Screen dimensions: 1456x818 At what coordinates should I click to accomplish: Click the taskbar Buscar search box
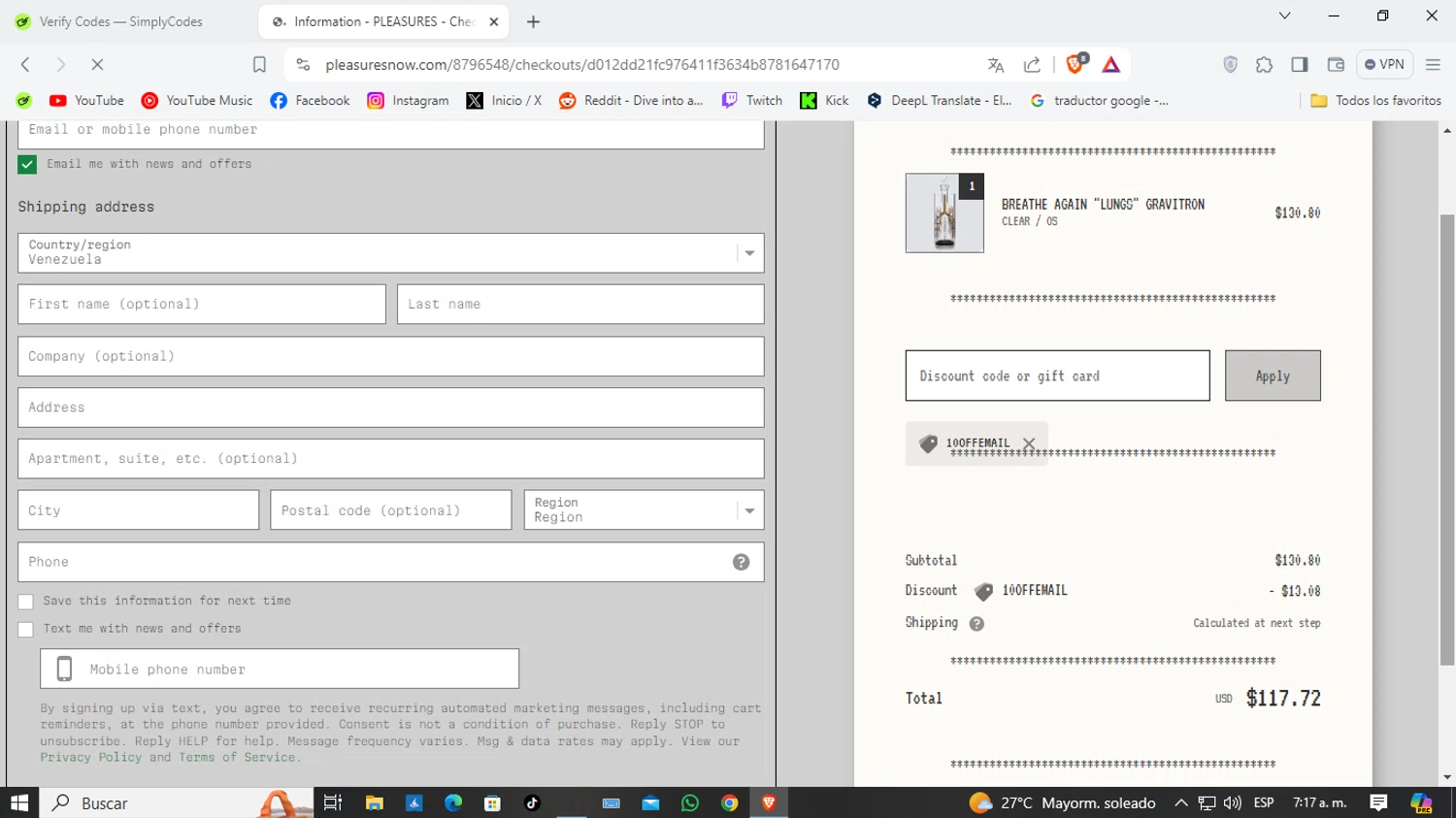[175, 802]
